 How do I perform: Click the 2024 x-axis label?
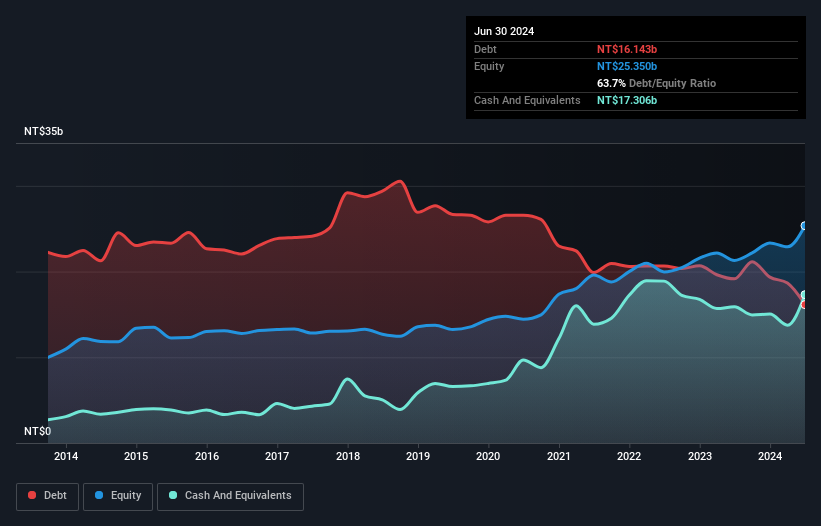point(770,456)
